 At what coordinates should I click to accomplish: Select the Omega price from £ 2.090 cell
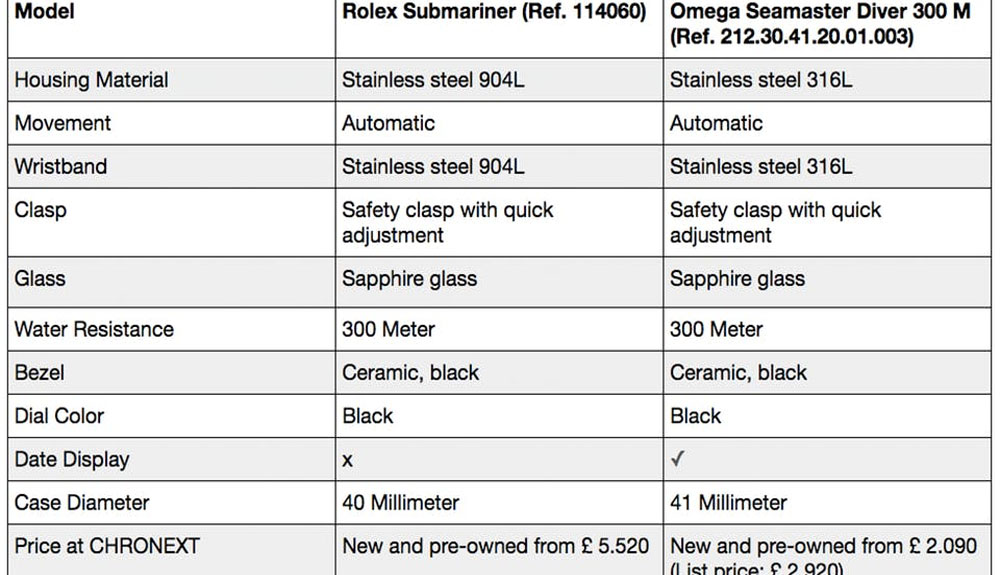tap(823, 547)
